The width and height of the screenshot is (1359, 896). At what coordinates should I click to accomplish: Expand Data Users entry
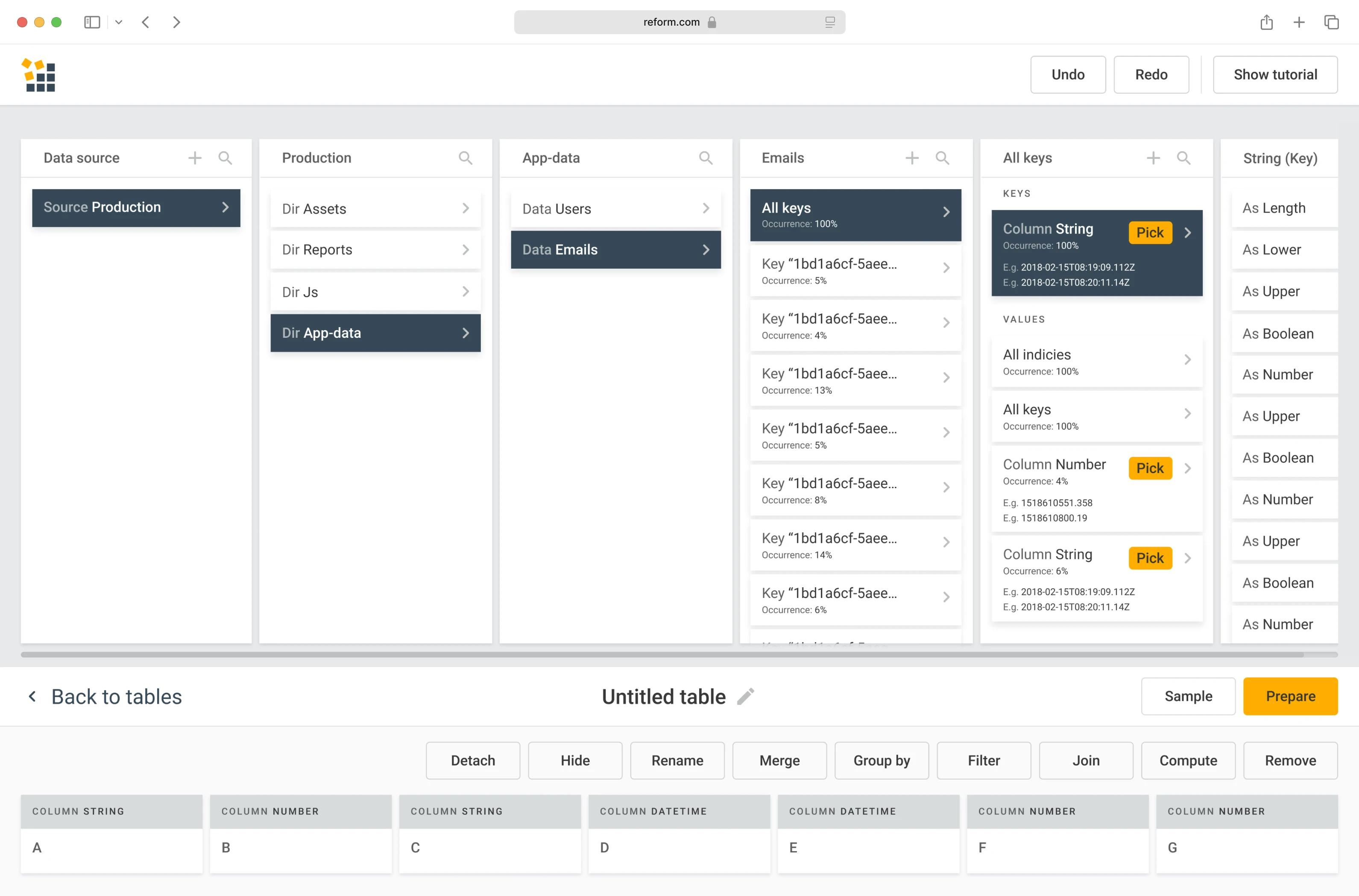click(x=615, y=208)
